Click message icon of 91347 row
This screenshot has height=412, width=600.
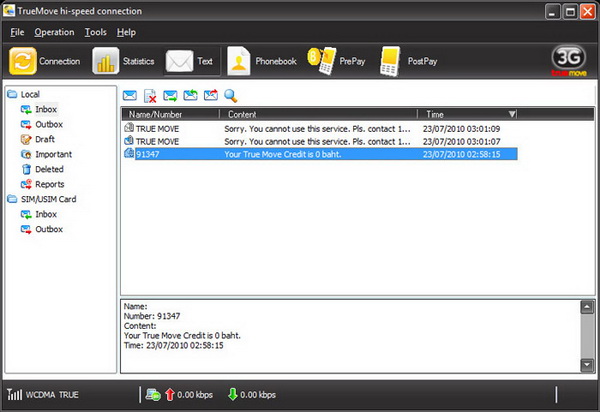[129, 153]
